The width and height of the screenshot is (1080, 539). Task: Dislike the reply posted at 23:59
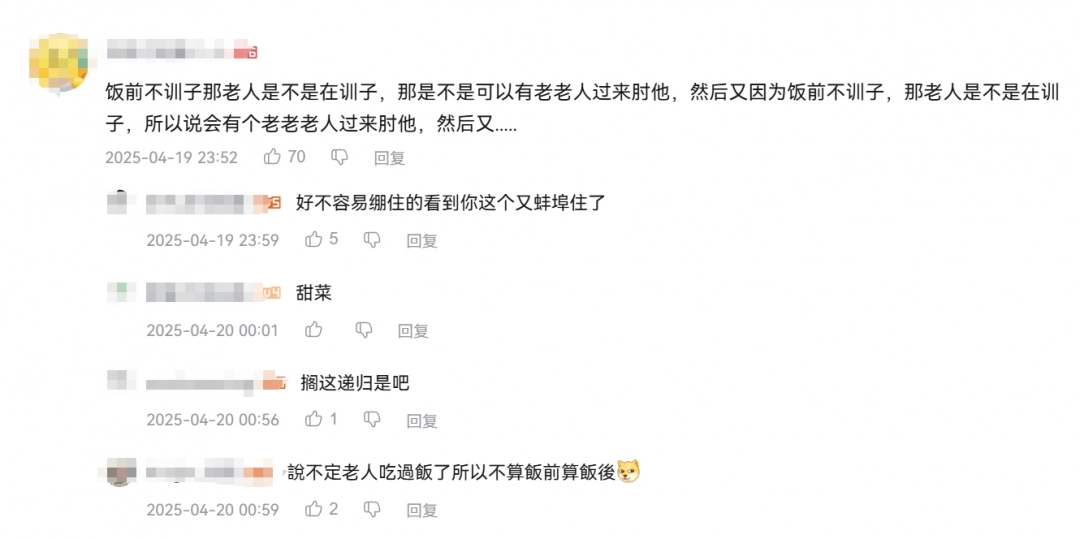(372, 240)
